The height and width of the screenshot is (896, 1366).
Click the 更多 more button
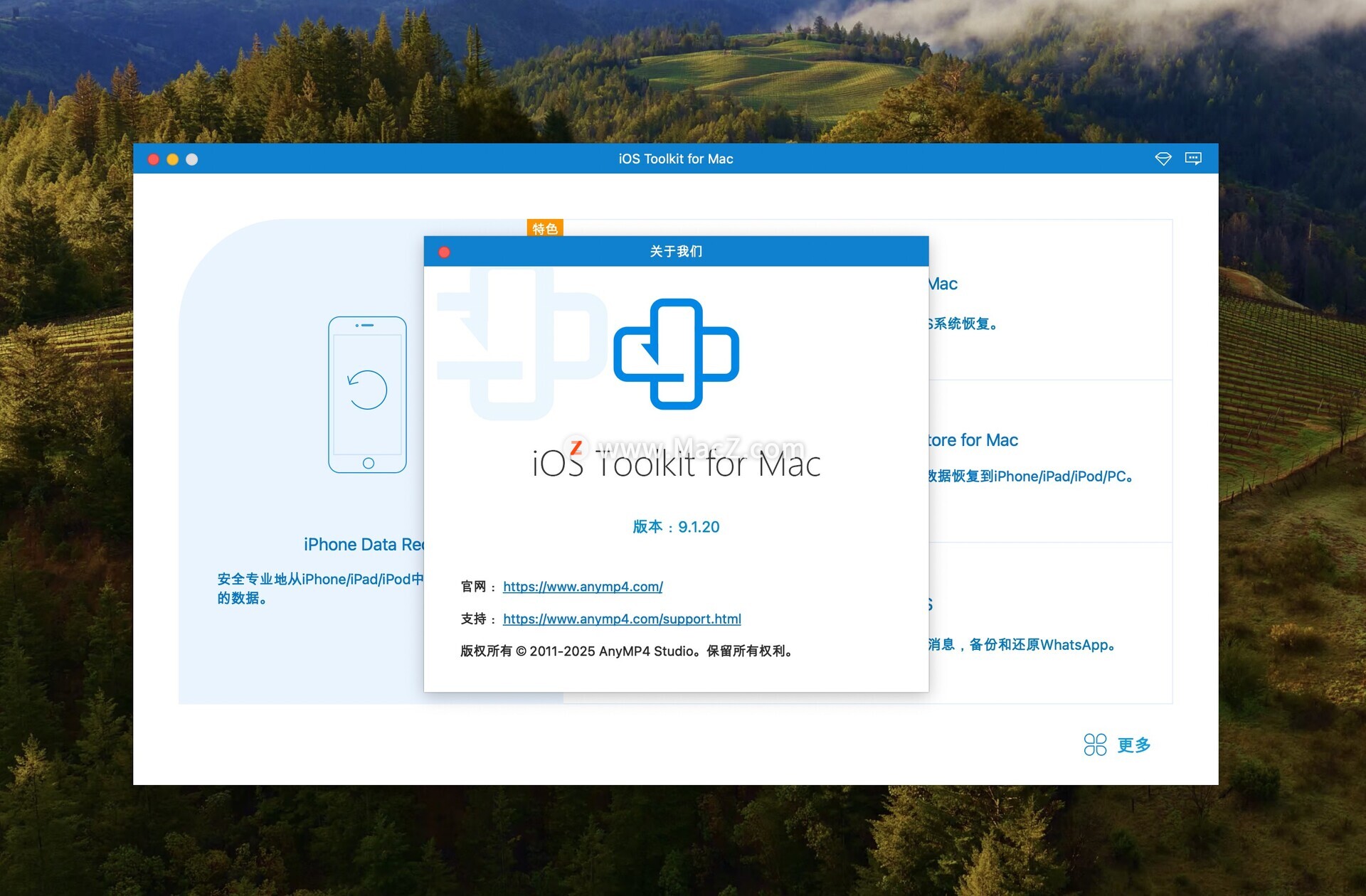point(1134,745)
